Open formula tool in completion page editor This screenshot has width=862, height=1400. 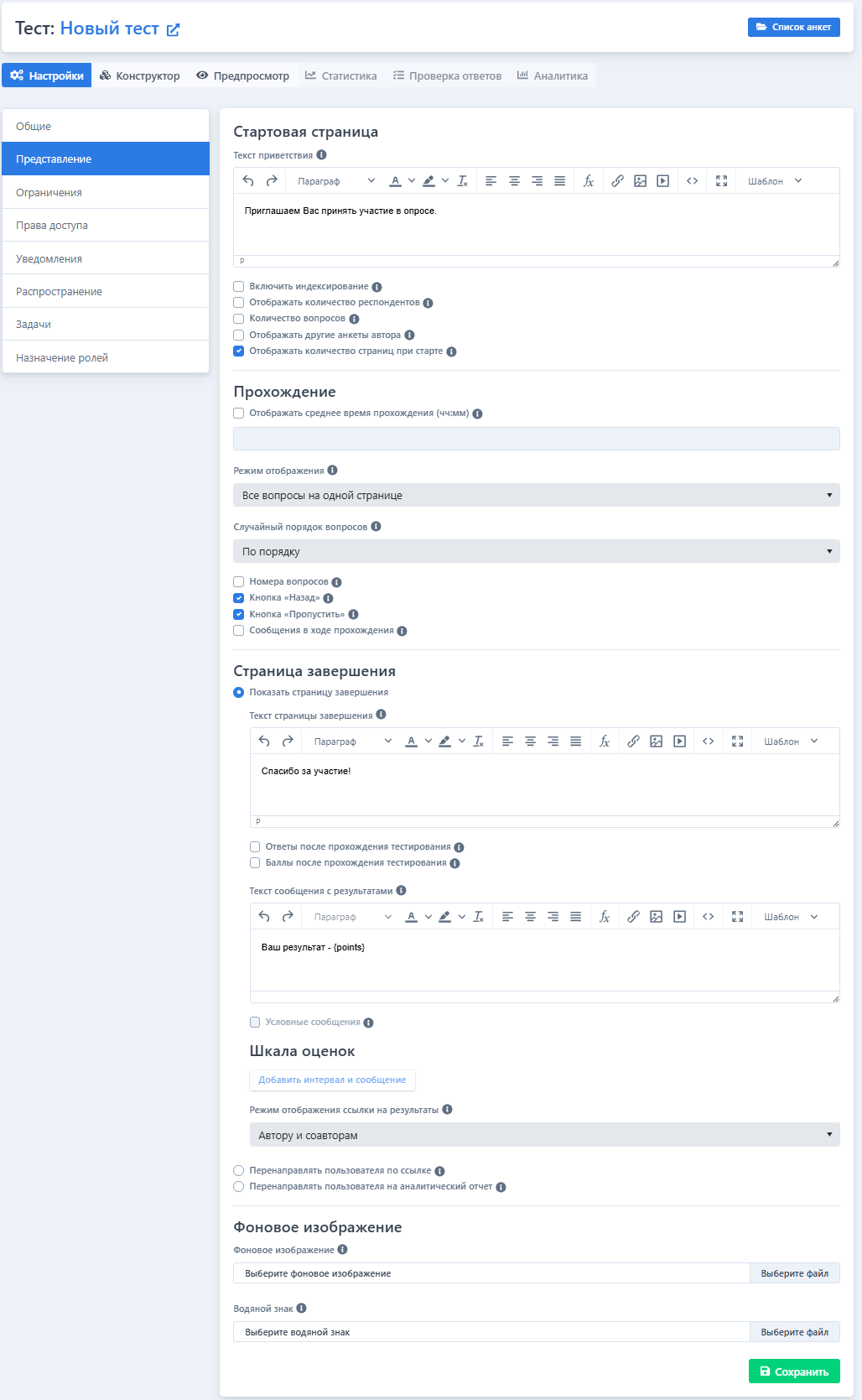[605, 742]
